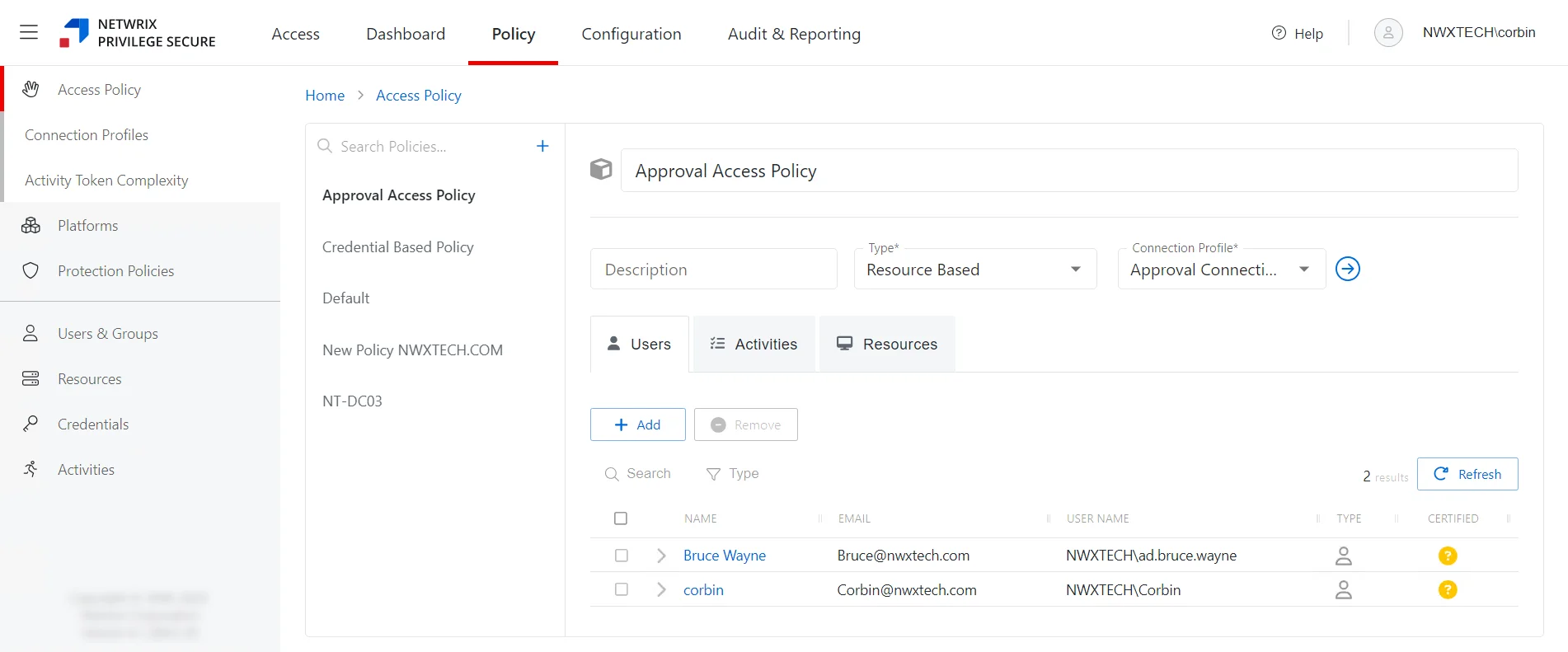The width and height of the screenshot is (1568, 652).
Task: Switch to the Activities tab
Action: pos(754,344)
